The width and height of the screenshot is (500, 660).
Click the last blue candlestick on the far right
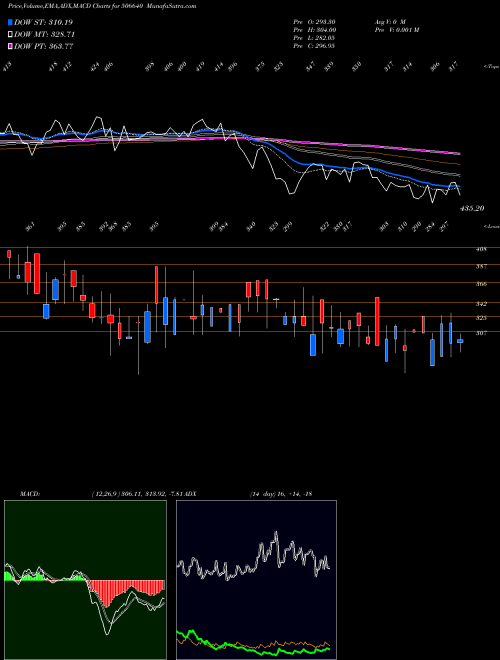[460, 341]
